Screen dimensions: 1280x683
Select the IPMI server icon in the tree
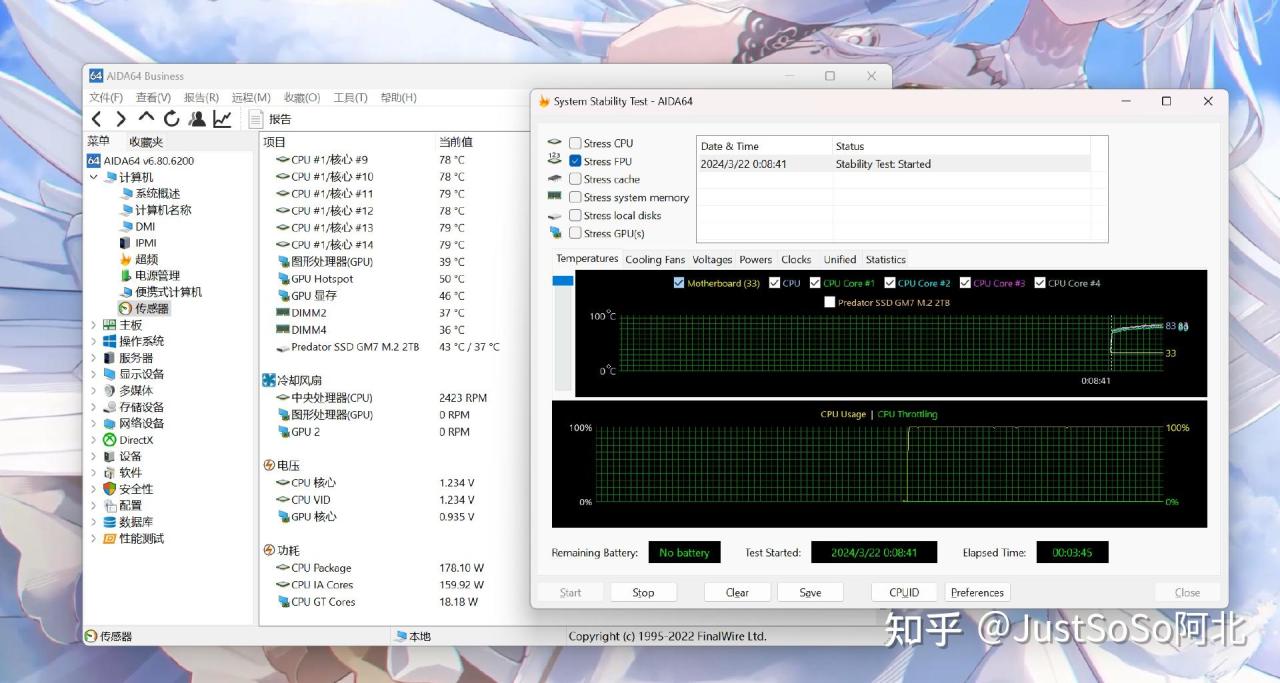click(127, 243)
